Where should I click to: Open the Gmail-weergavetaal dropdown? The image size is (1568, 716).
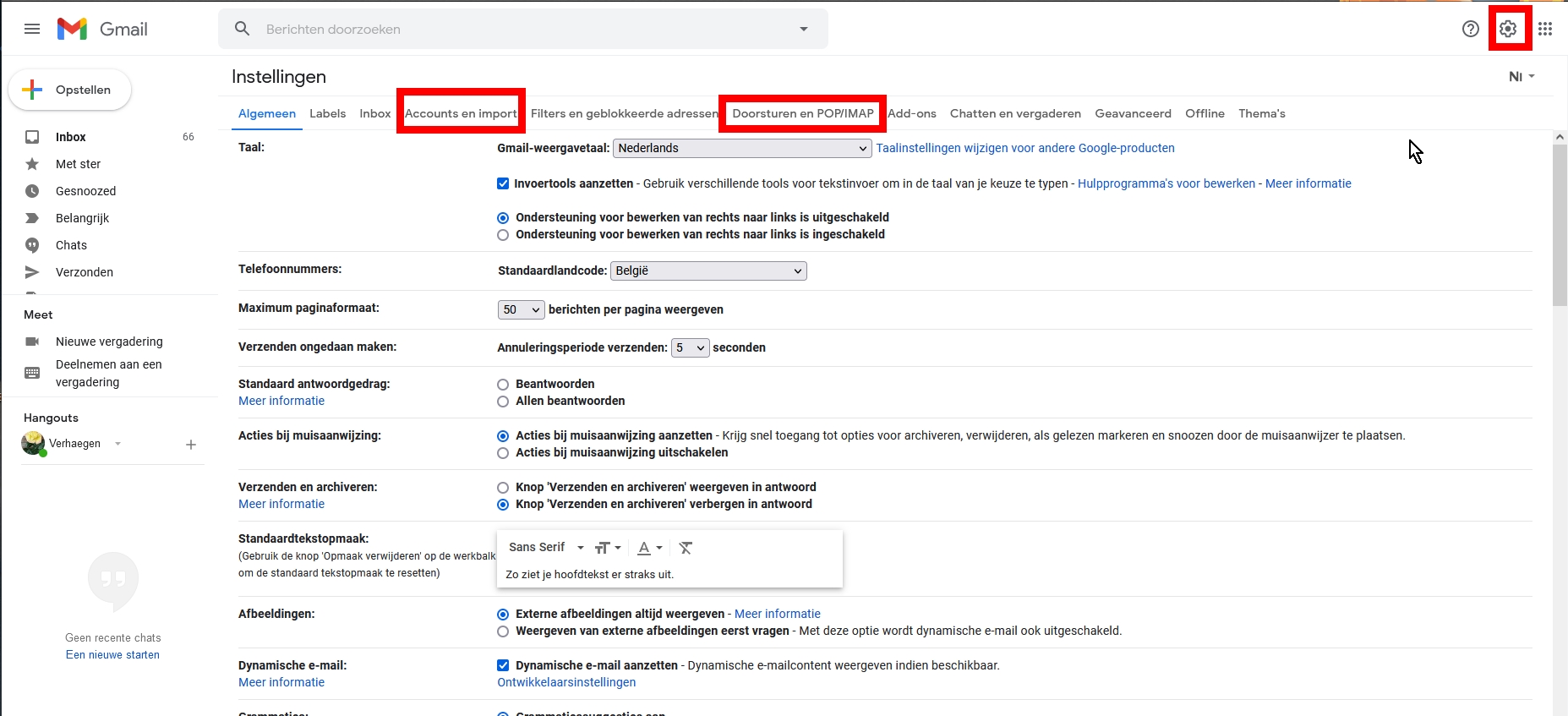click(741, 148)
